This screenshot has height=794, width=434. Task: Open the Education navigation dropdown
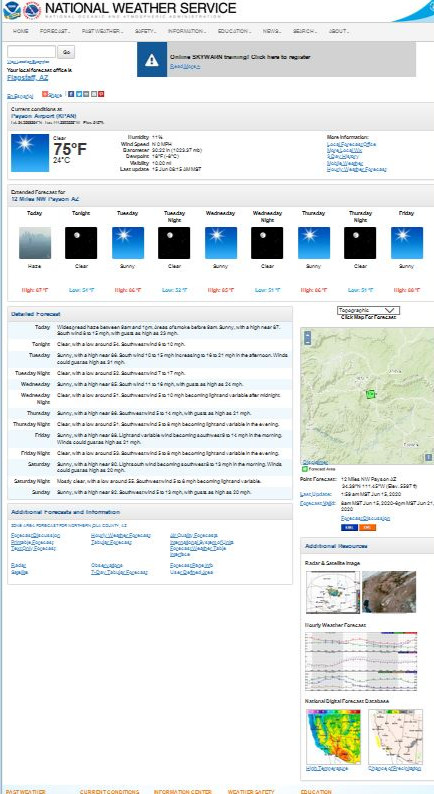(x=235, y=31)
